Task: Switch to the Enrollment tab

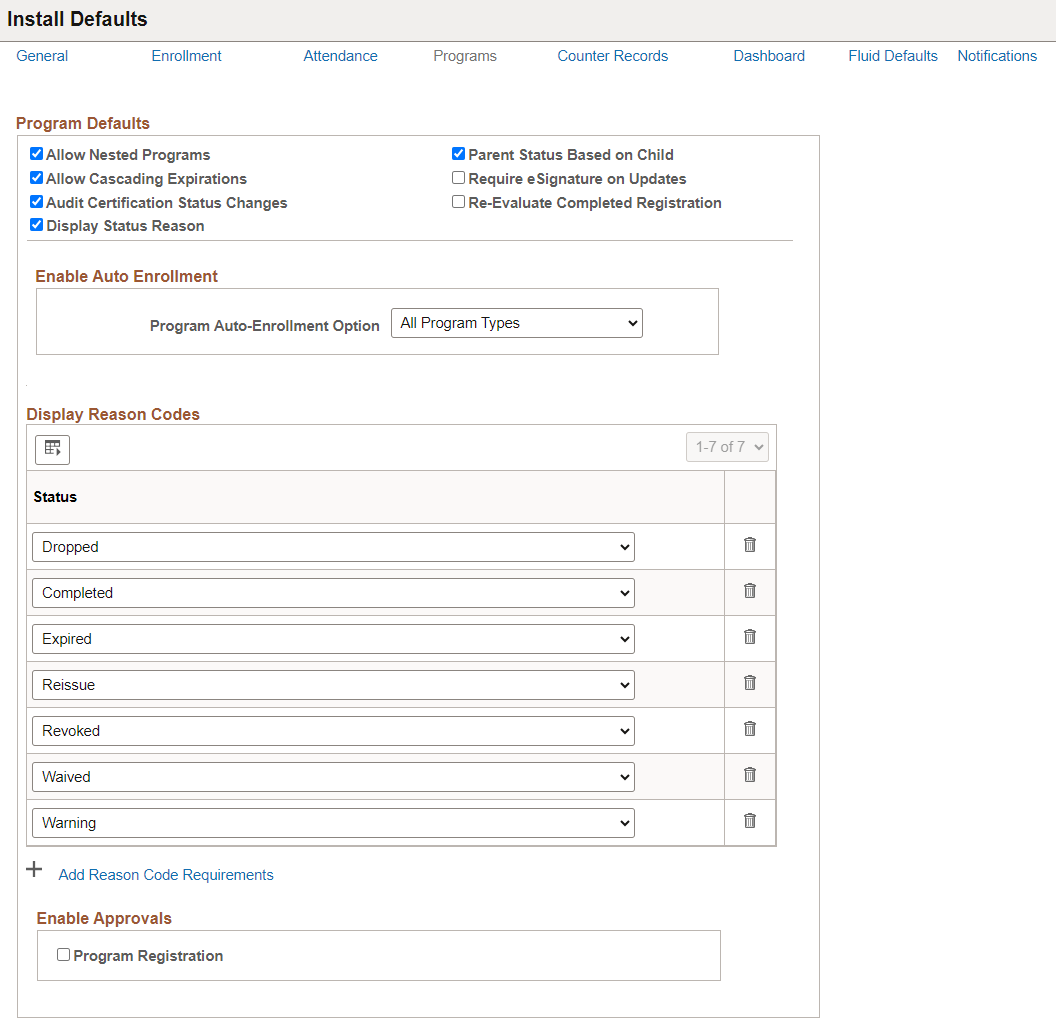Action: click(187, 56)
